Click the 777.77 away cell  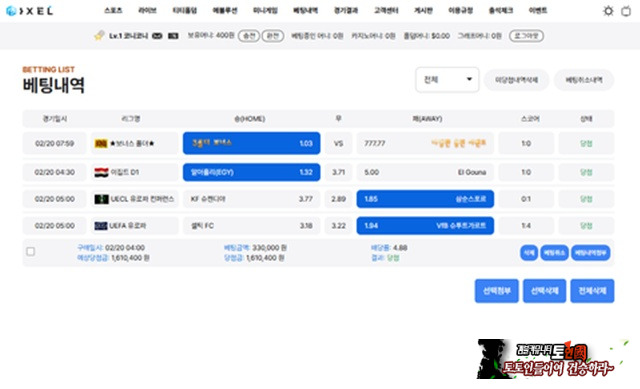425,143
